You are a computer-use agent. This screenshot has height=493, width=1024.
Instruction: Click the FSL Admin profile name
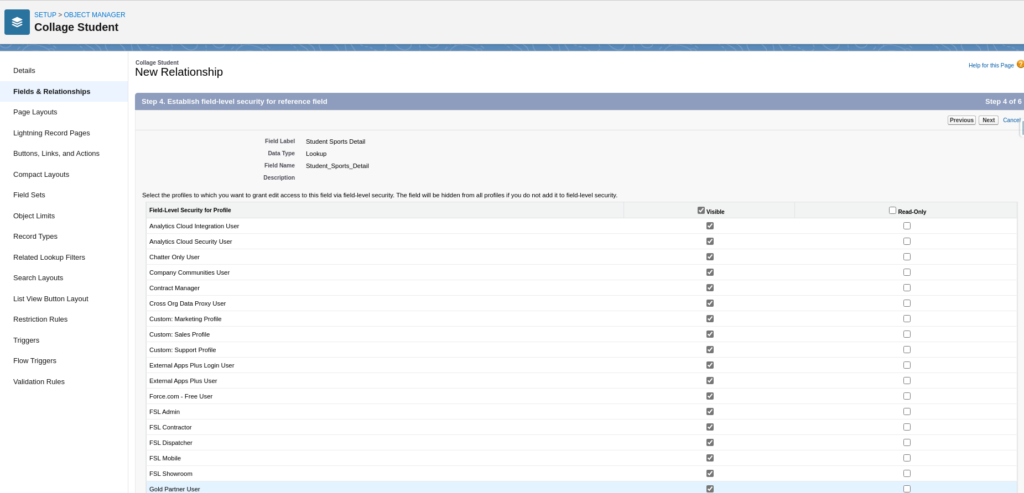tap(164, 412)
